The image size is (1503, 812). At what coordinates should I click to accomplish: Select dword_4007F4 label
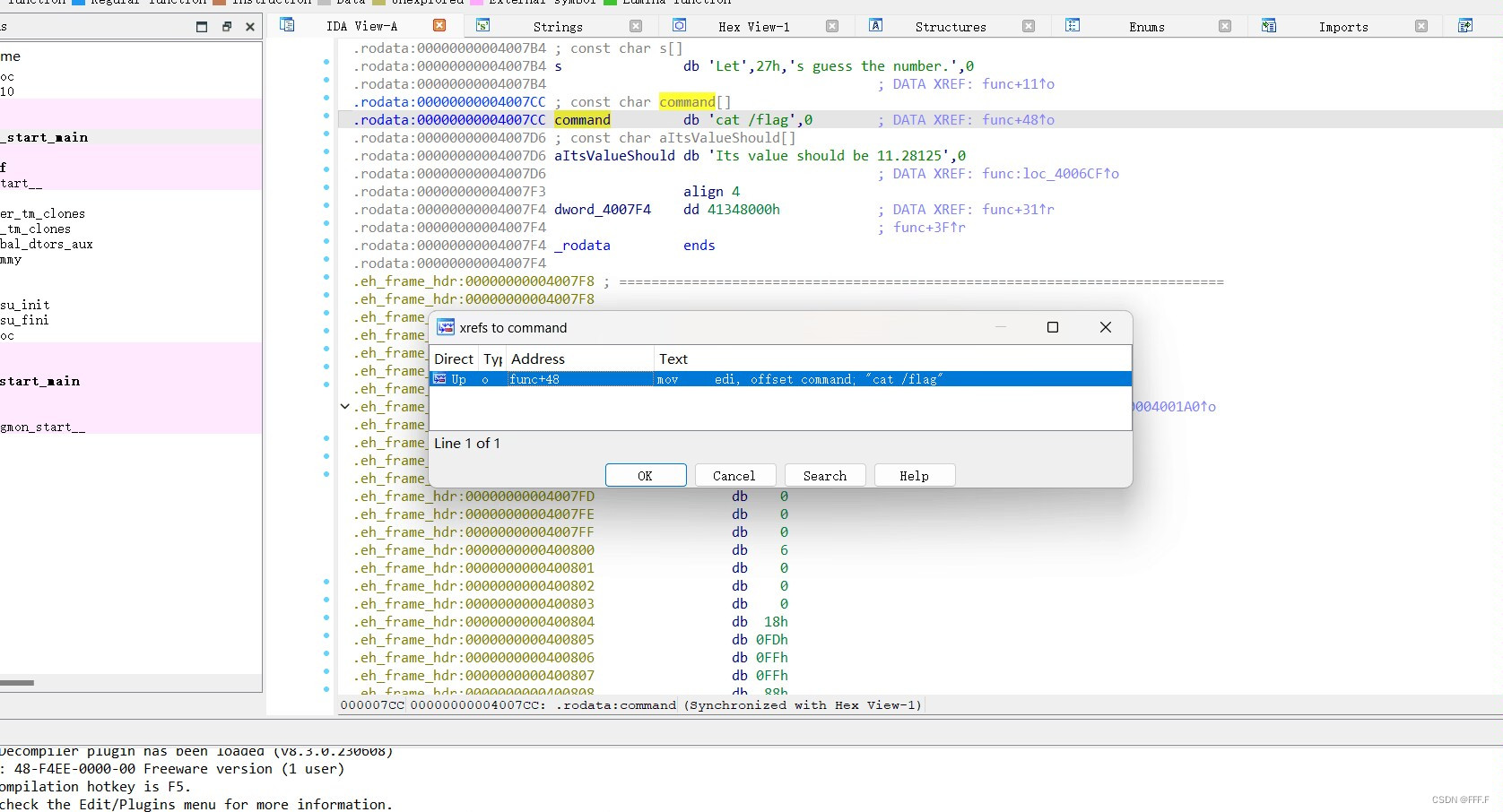pyautogui.click(x=603, y=209)
